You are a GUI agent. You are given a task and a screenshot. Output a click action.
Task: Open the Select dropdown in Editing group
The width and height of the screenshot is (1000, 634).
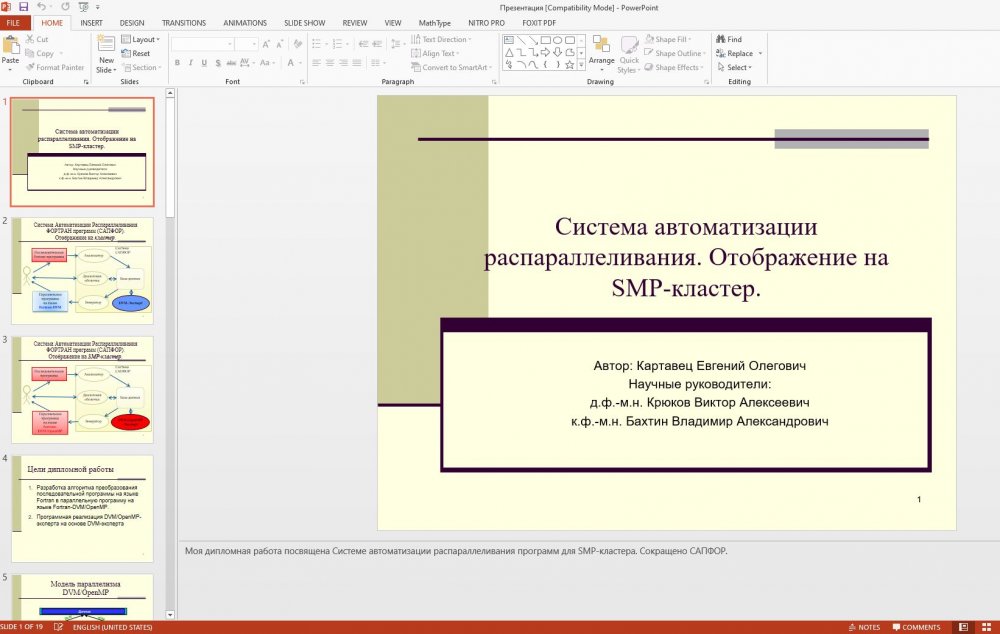(738, 68)
